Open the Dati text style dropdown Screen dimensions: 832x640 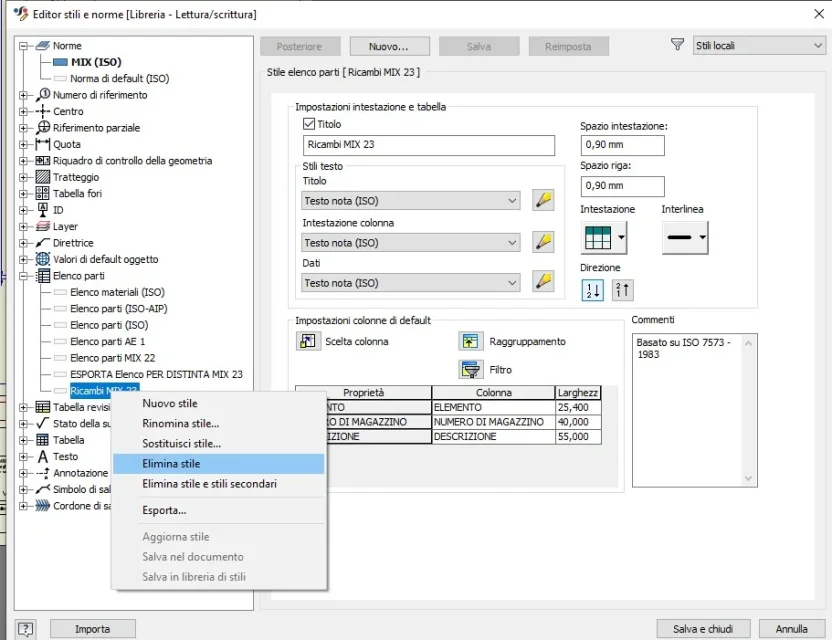coord(410,283)
